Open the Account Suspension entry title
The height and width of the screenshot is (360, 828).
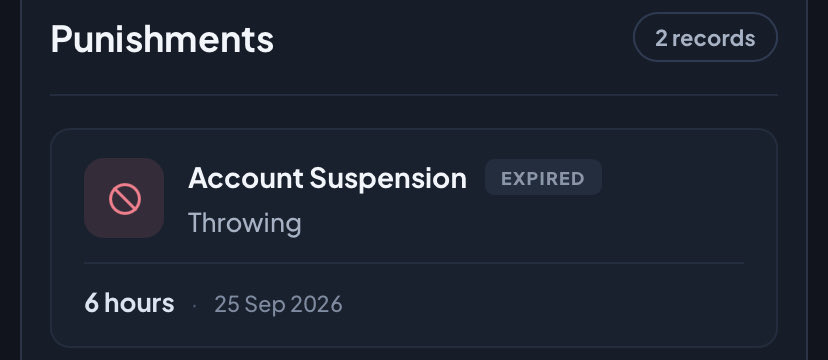[327, 178]
